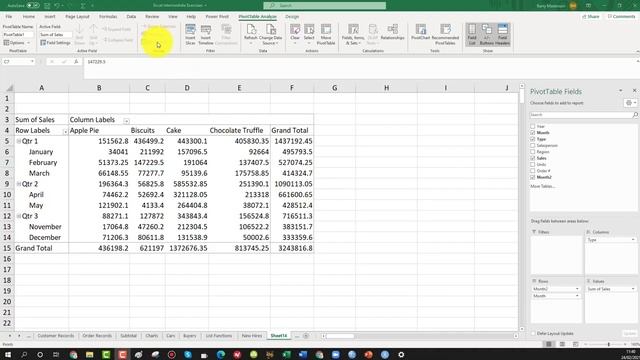Open the Customer Records sheet
This screenshot has height=360, width=640.
point(56,336)
